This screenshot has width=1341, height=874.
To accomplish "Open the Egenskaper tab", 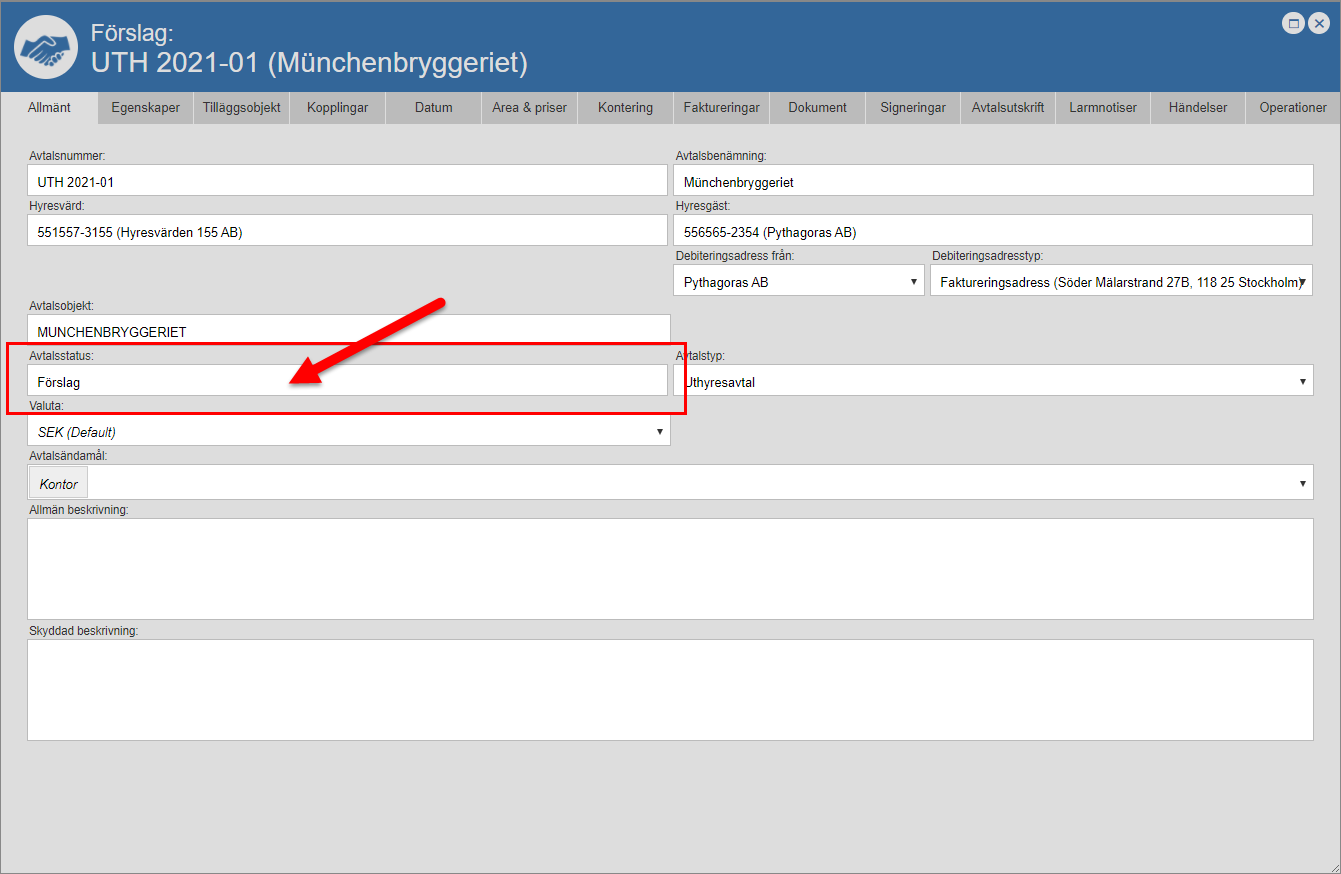I will [x=146, y=108].
